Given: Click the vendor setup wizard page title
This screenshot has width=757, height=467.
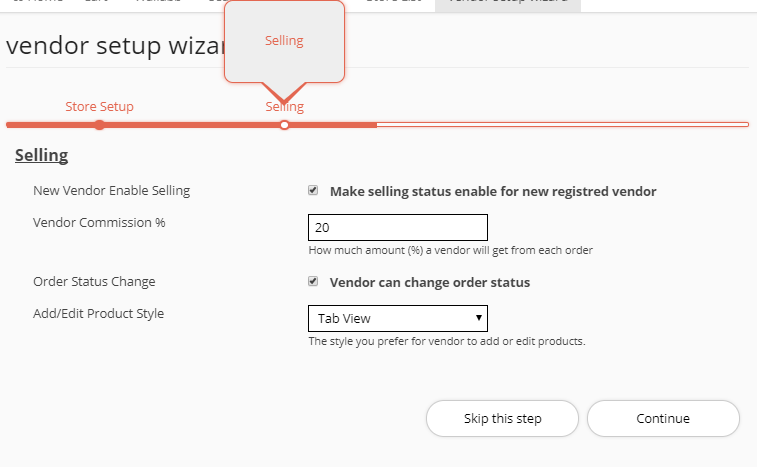Looking at the screenshot, I should [x=116, y=46].
